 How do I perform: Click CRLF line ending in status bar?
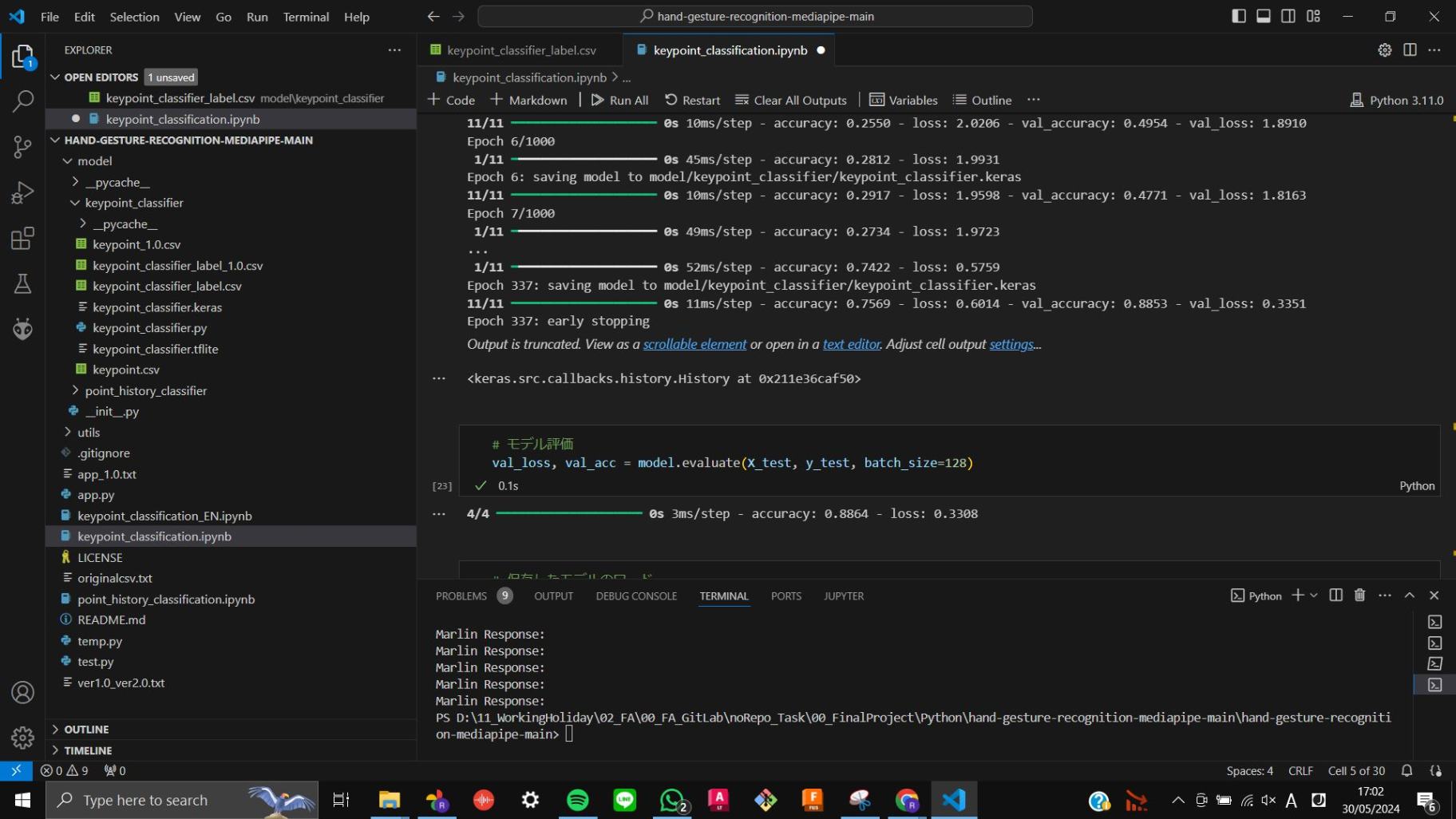pos(1300,770)
